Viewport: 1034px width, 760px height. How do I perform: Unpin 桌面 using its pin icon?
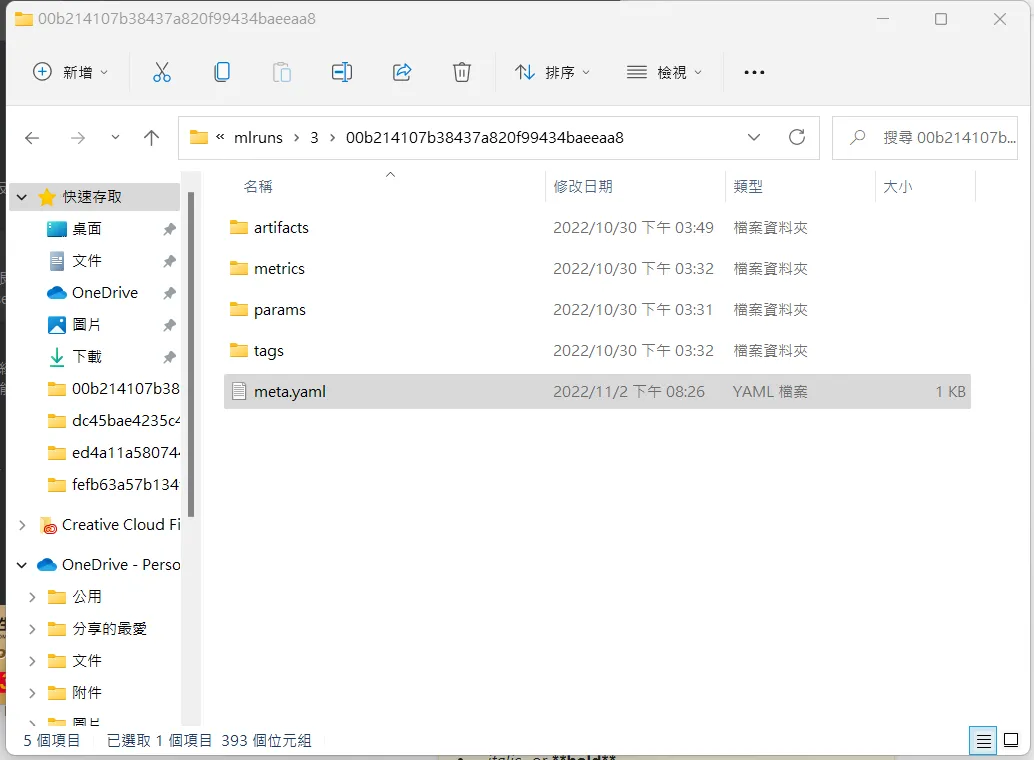point(169,229)
